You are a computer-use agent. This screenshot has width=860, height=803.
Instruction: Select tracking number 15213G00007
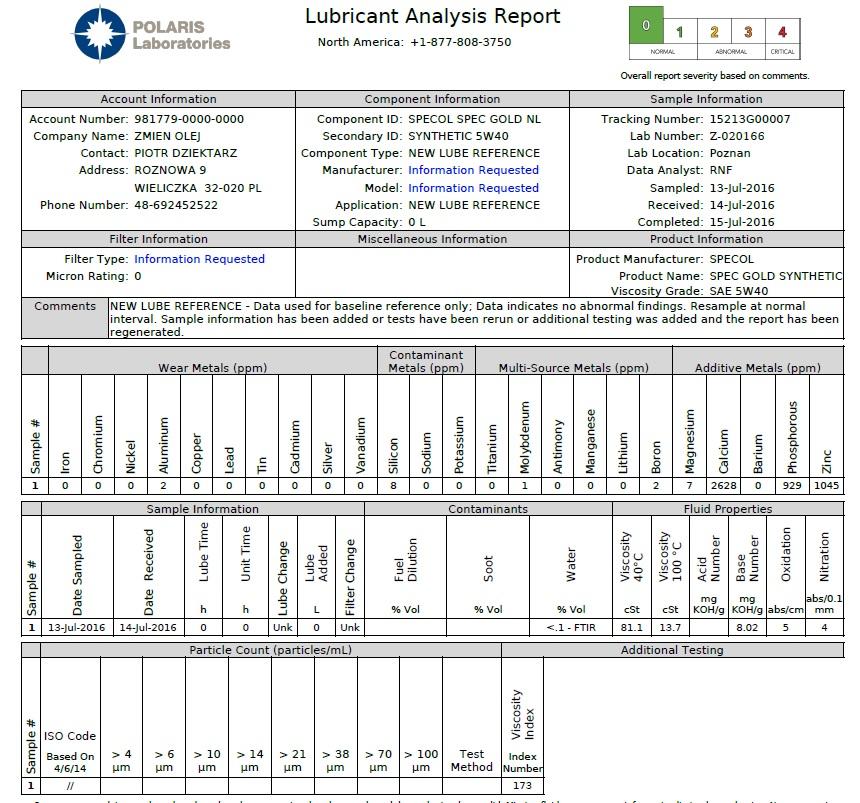(750, 119)
